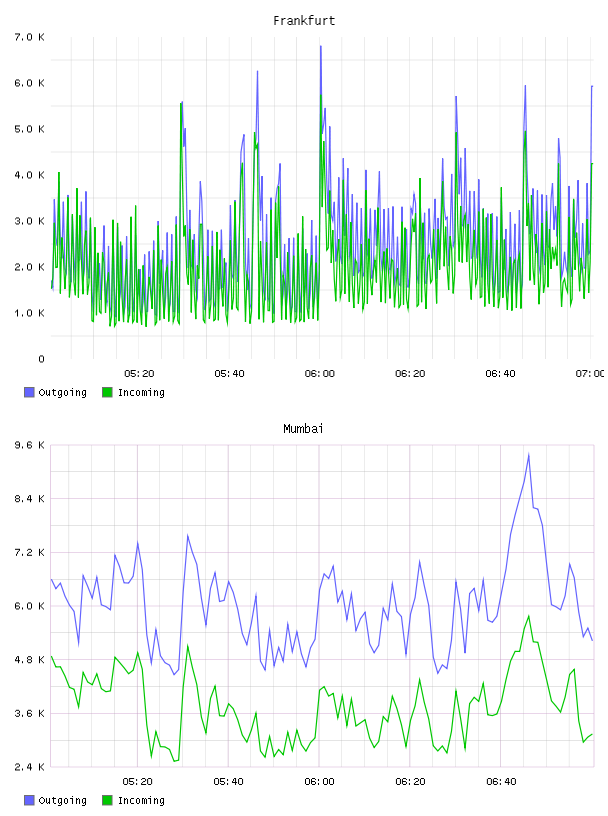The height and width of the screenshot is (816, 608).
Task: Click the 07:00 time label in Frankfurt chart
Action: pyautogui.click(x=590, y=374)
